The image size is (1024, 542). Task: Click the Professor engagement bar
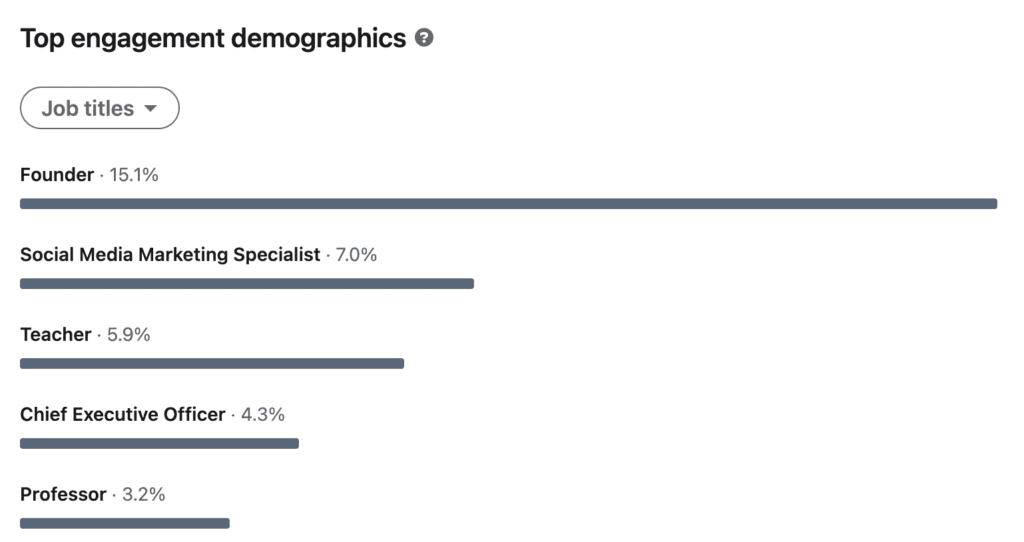point(125,523)
